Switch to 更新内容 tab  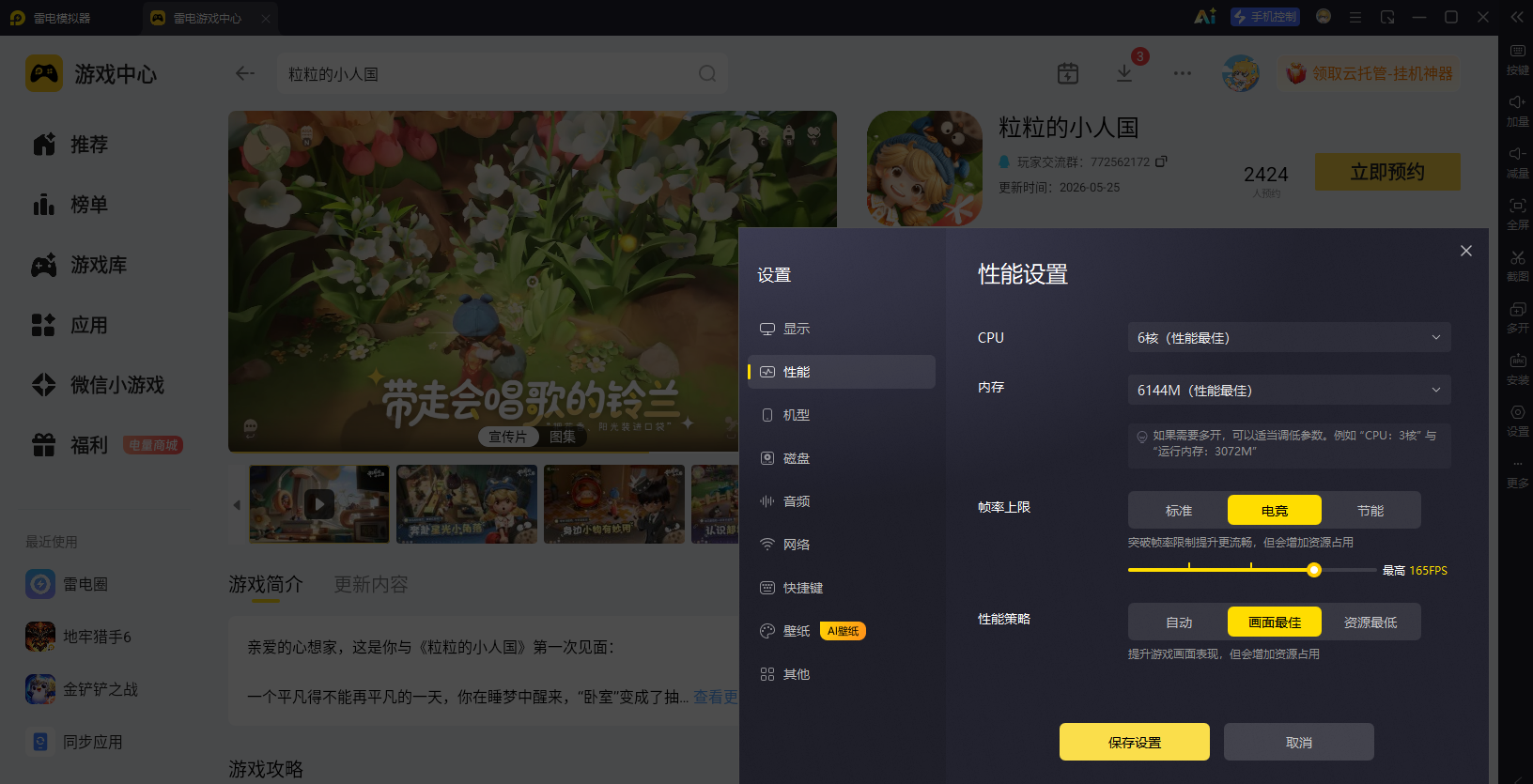(371, 584)
